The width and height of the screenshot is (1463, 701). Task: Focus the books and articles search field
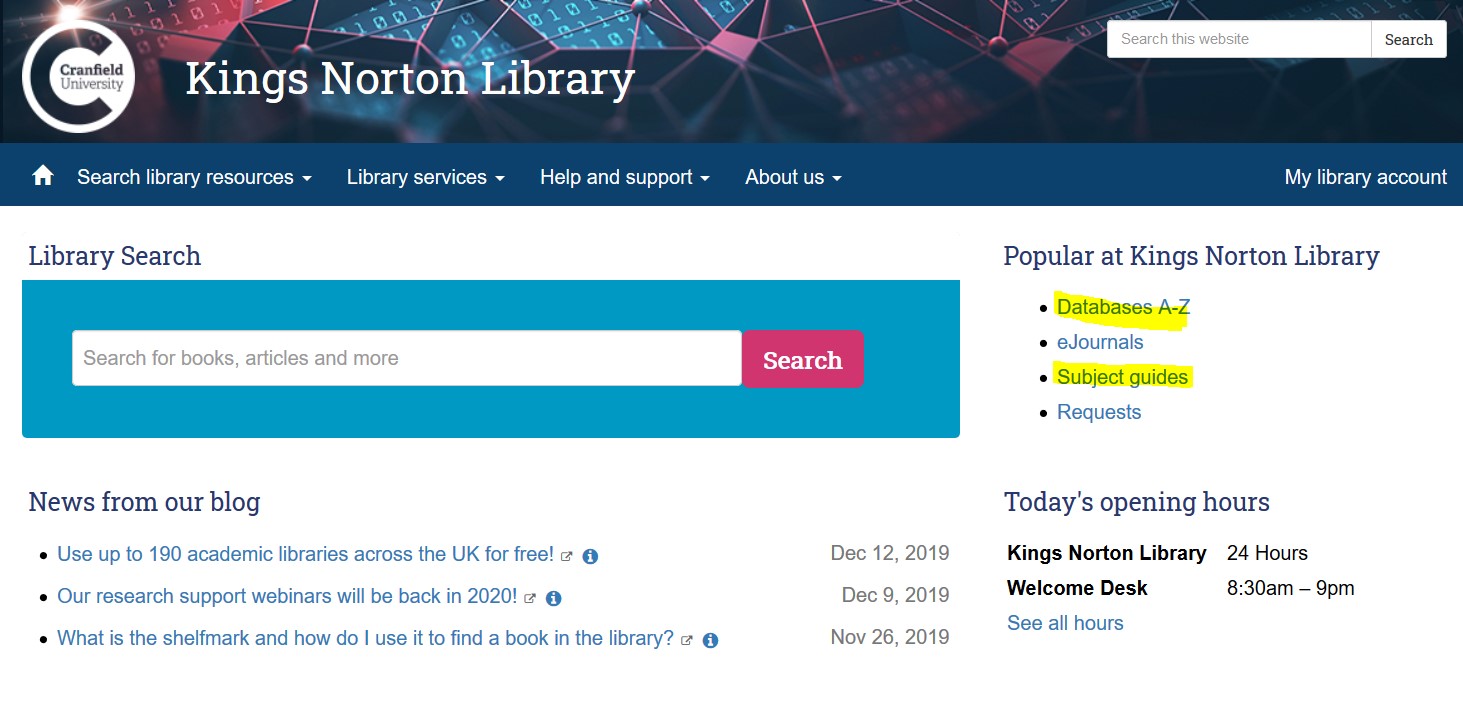coord(406,358)
